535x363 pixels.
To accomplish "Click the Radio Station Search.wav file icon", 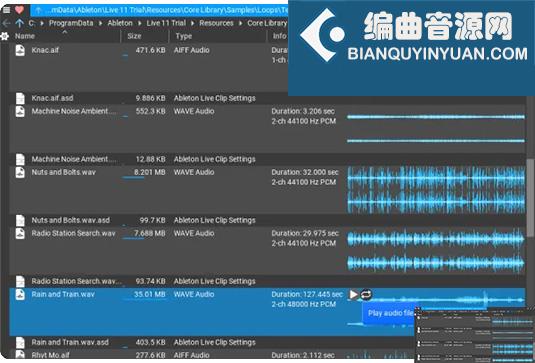I will 20,233.
